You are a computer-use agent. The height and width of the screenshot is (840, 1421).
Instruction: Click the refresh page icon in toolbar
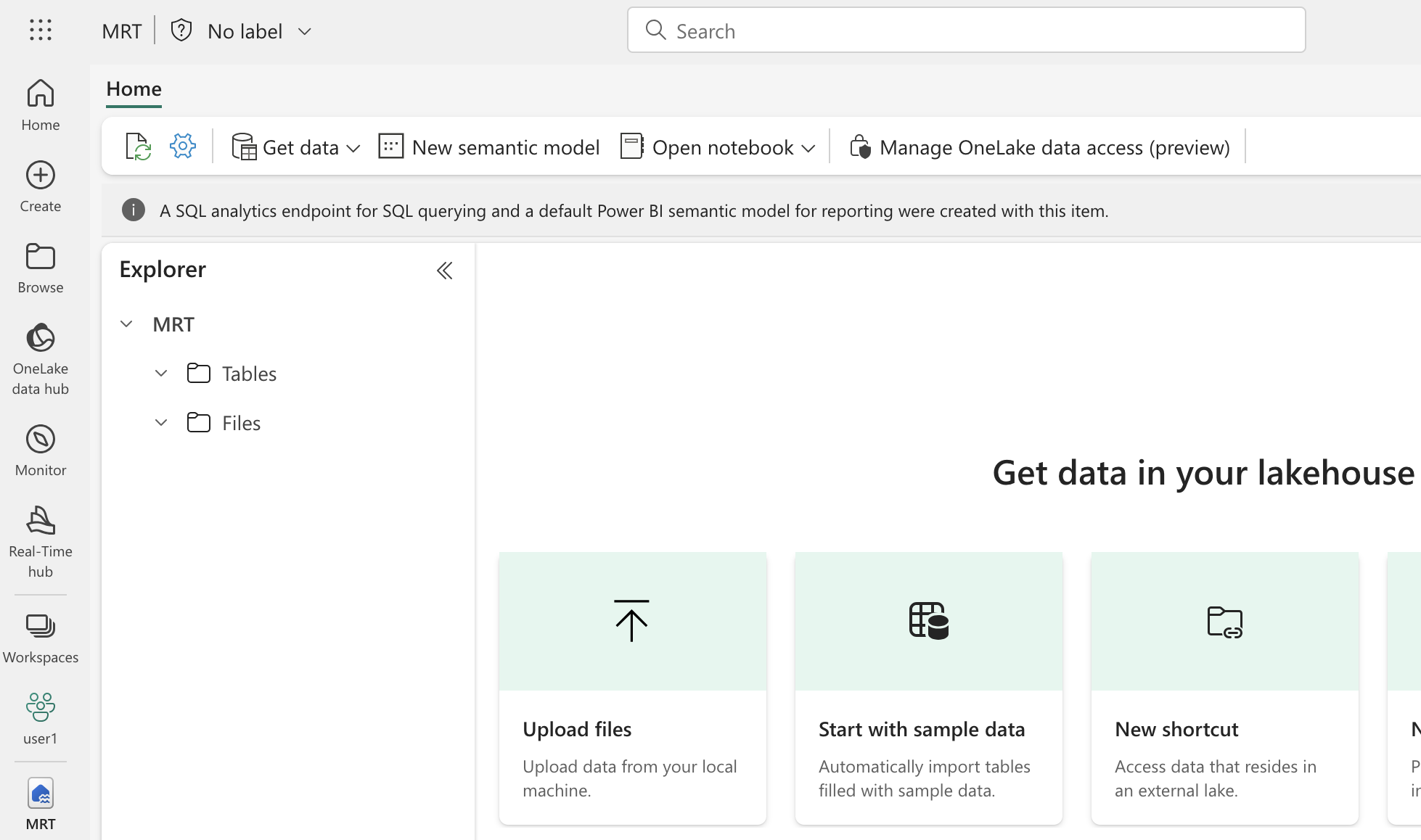coord(138,147)
